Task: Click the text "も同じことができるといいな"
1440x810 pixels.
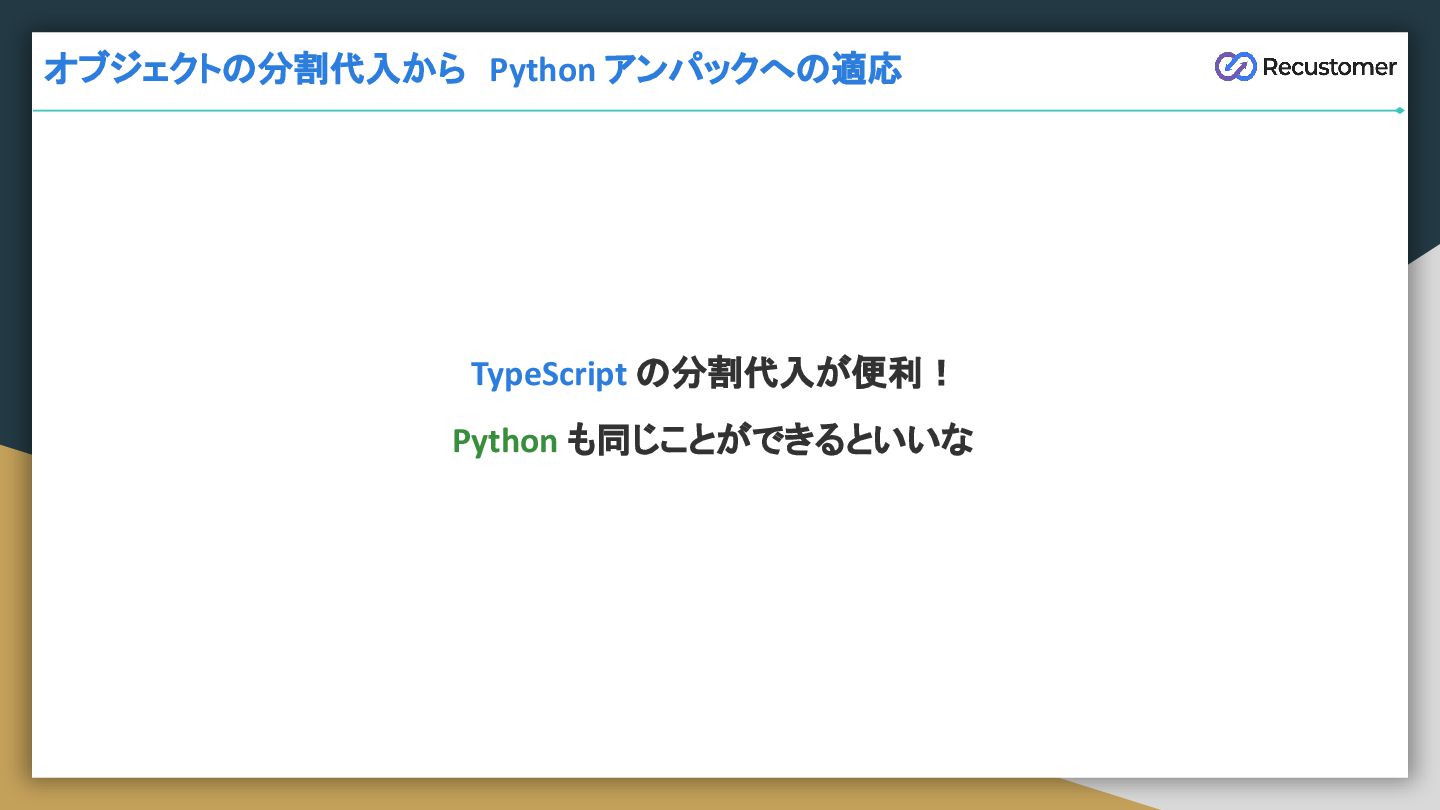Action: (770, 441)
